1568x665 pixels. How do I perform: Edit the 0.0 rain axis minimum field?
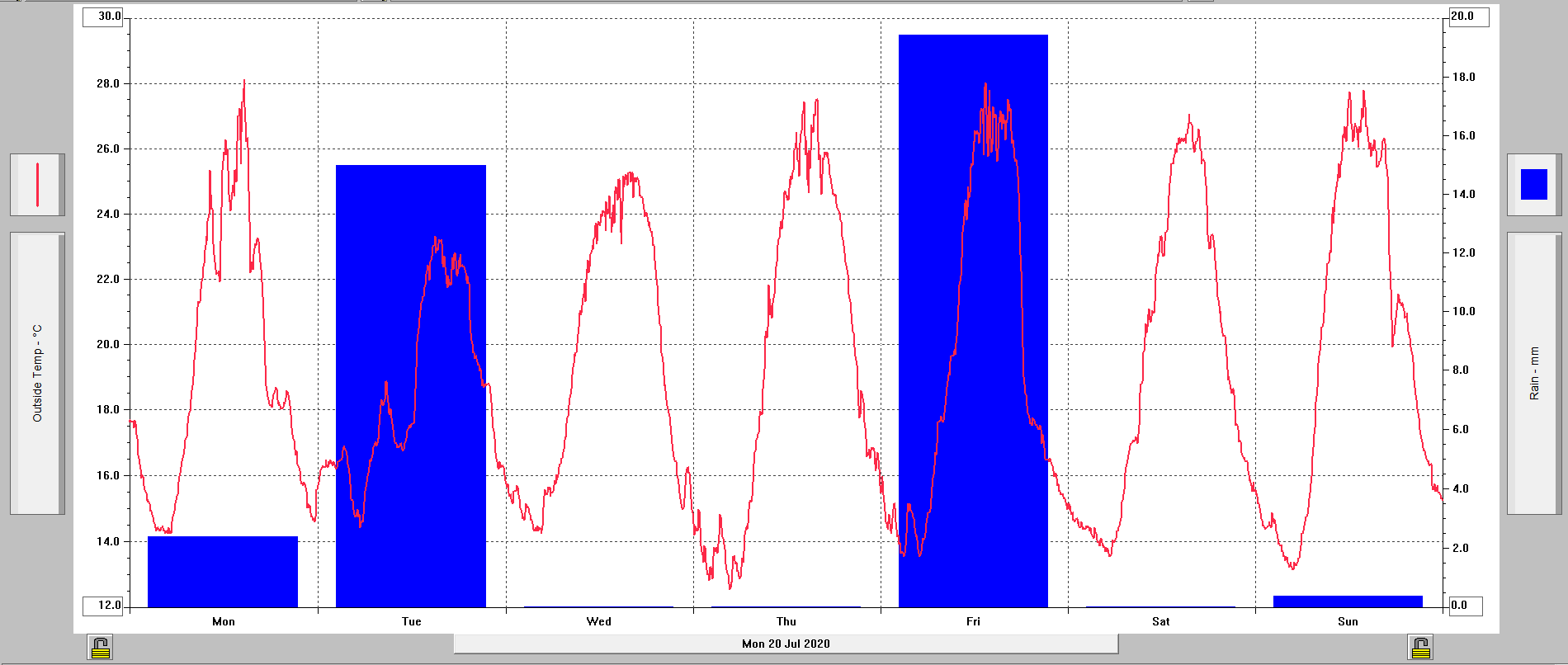[1465, 606]
